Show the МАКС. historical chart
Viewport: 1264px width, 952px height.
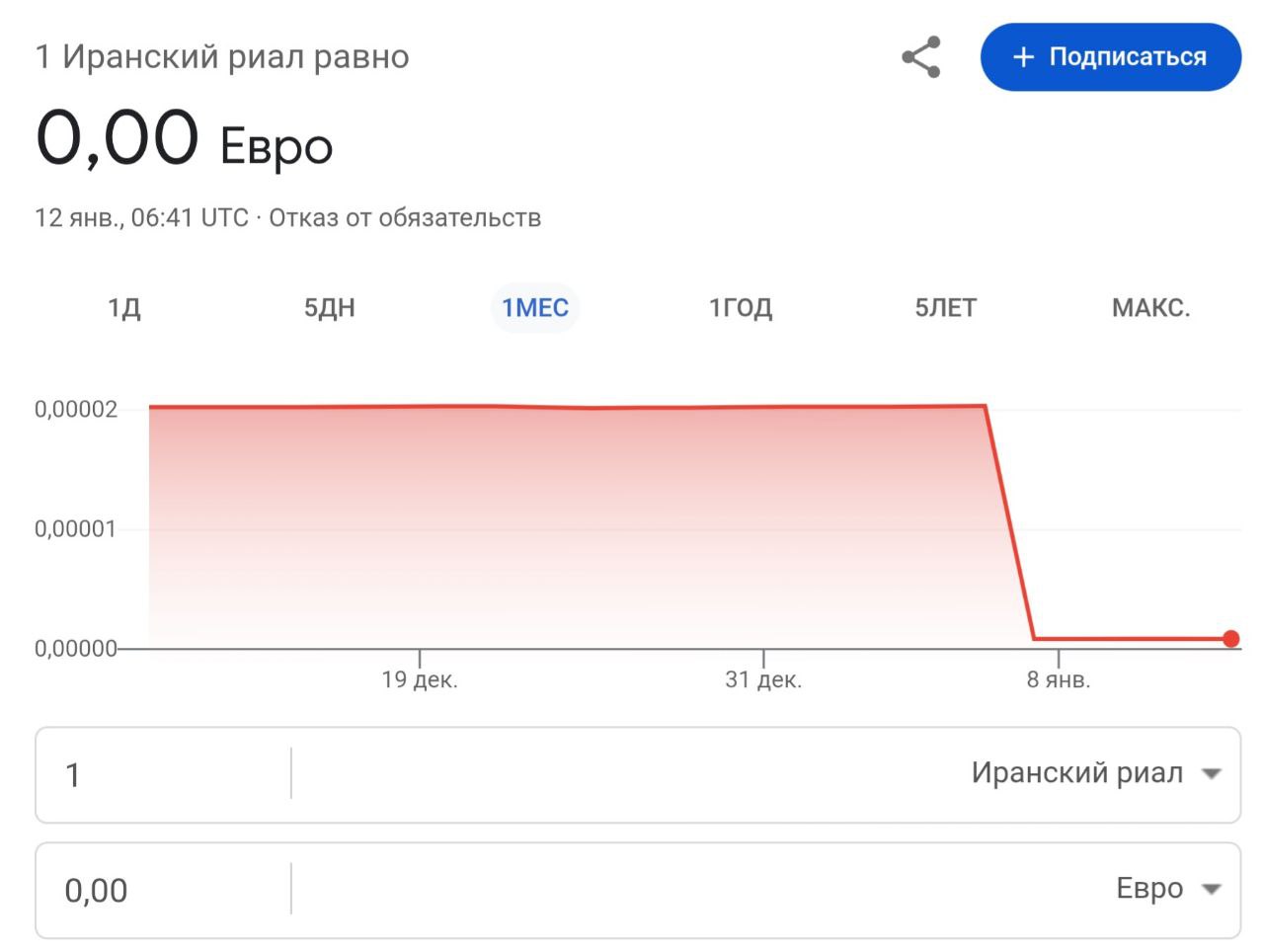point(1151,307)
